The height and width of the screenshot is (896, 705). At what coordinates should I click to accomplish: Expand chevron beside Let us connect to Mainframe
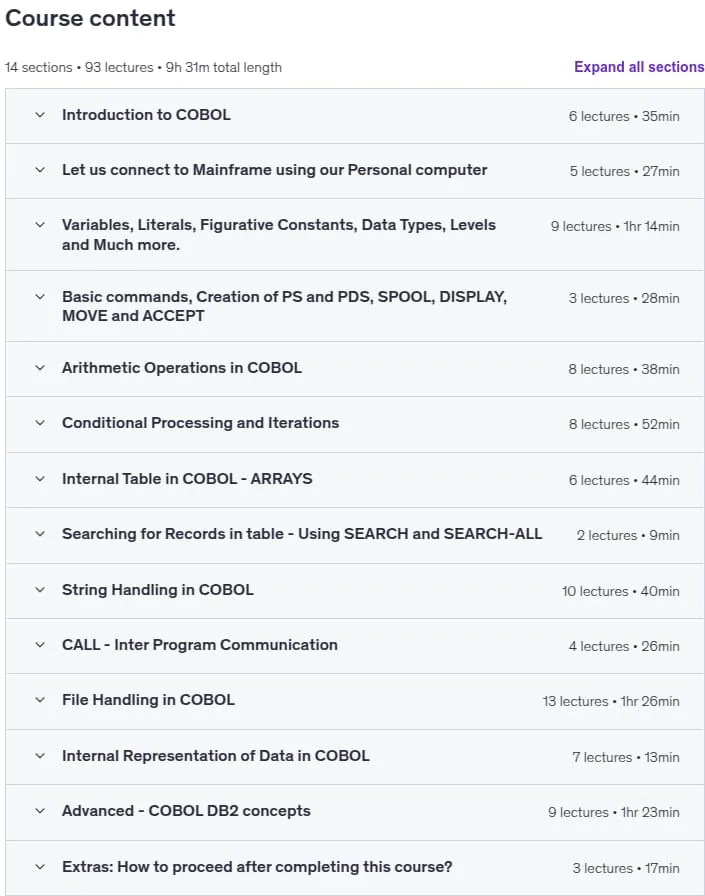[40, 170]
